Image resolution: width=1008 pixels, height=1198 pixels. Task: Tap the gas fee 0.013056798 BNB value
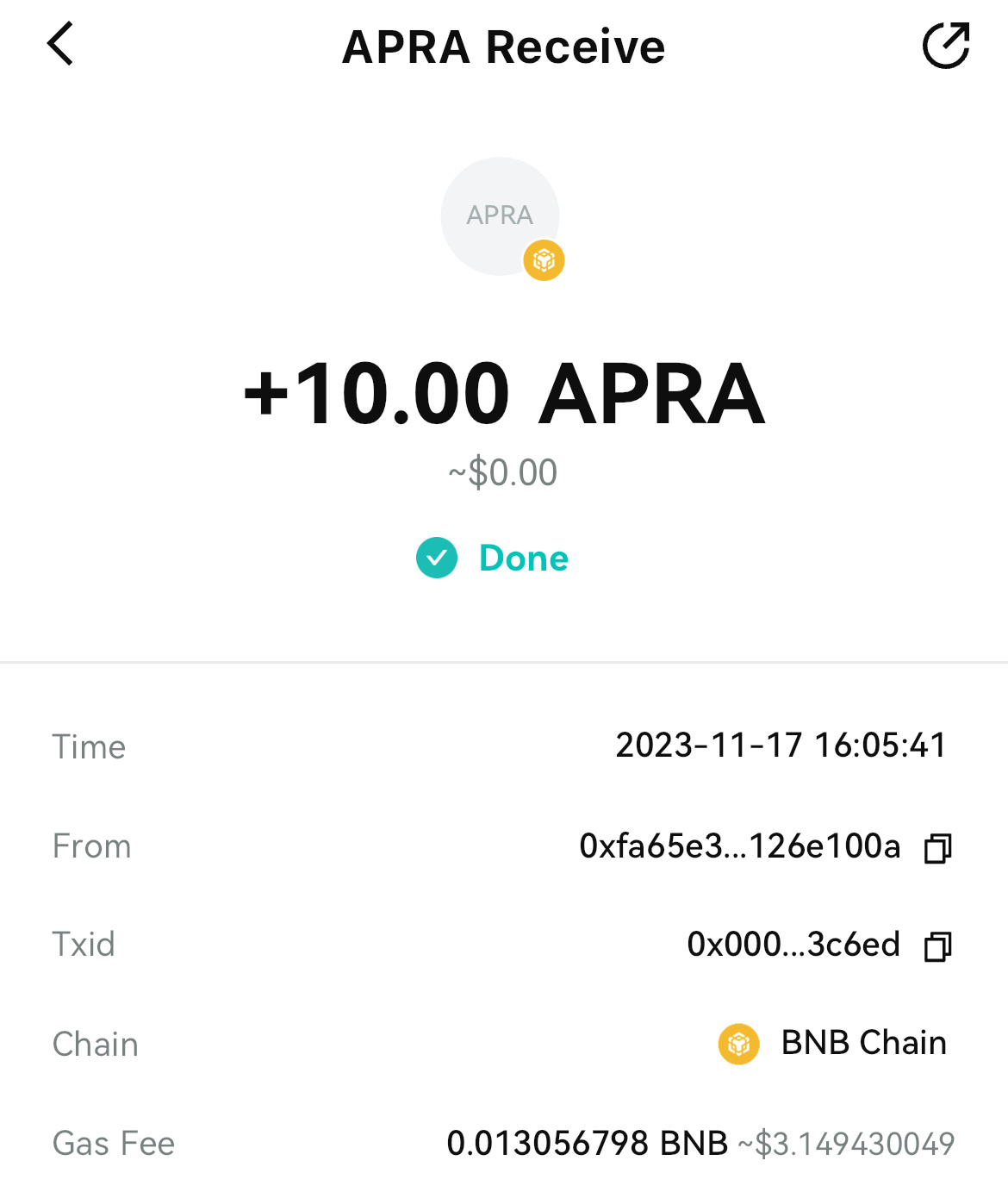(x=587, y=1144)
